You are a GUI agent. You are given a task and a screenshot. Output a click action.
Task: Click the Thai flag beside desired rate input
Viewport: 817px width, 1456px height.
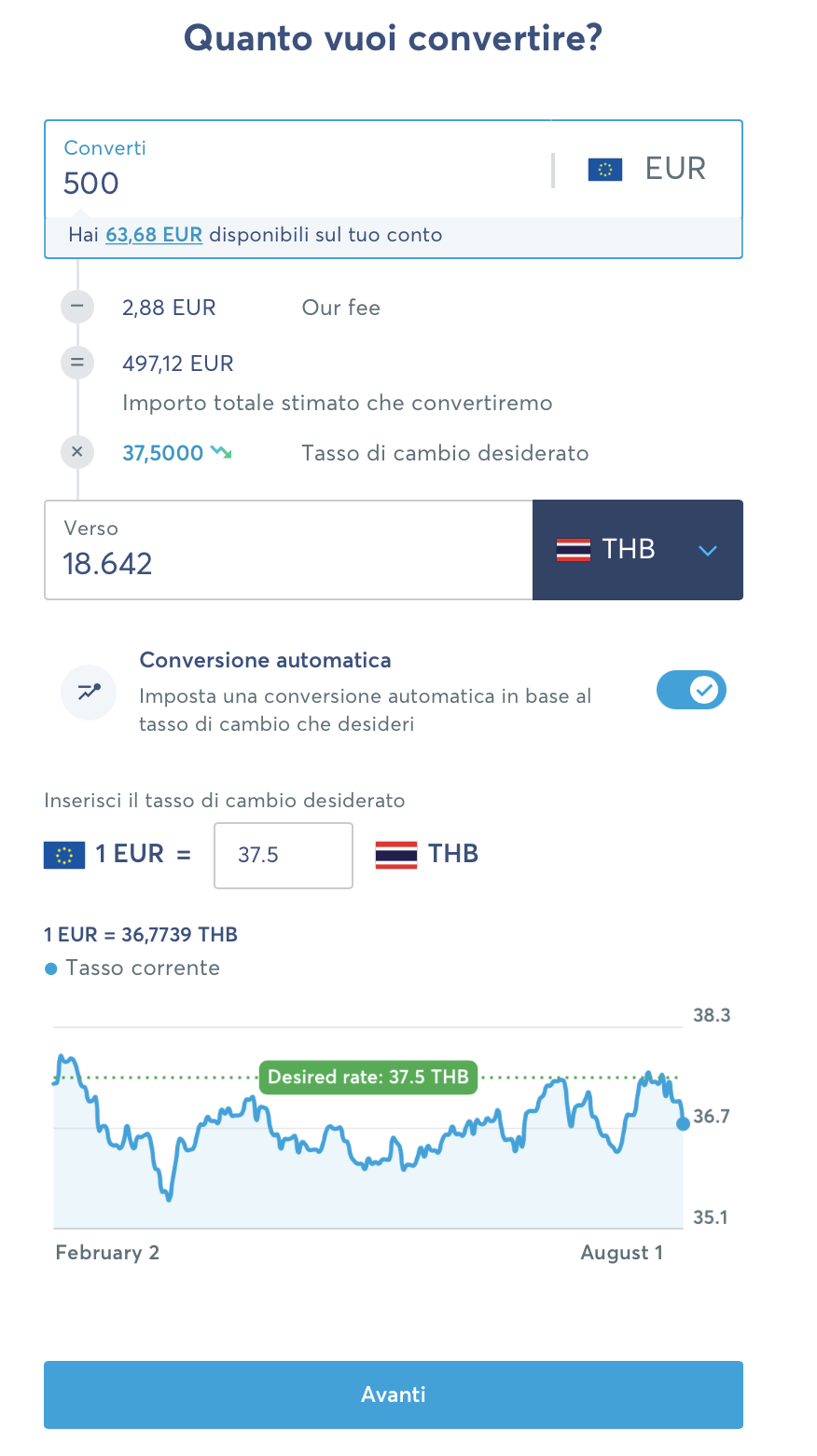pos(396,855)
